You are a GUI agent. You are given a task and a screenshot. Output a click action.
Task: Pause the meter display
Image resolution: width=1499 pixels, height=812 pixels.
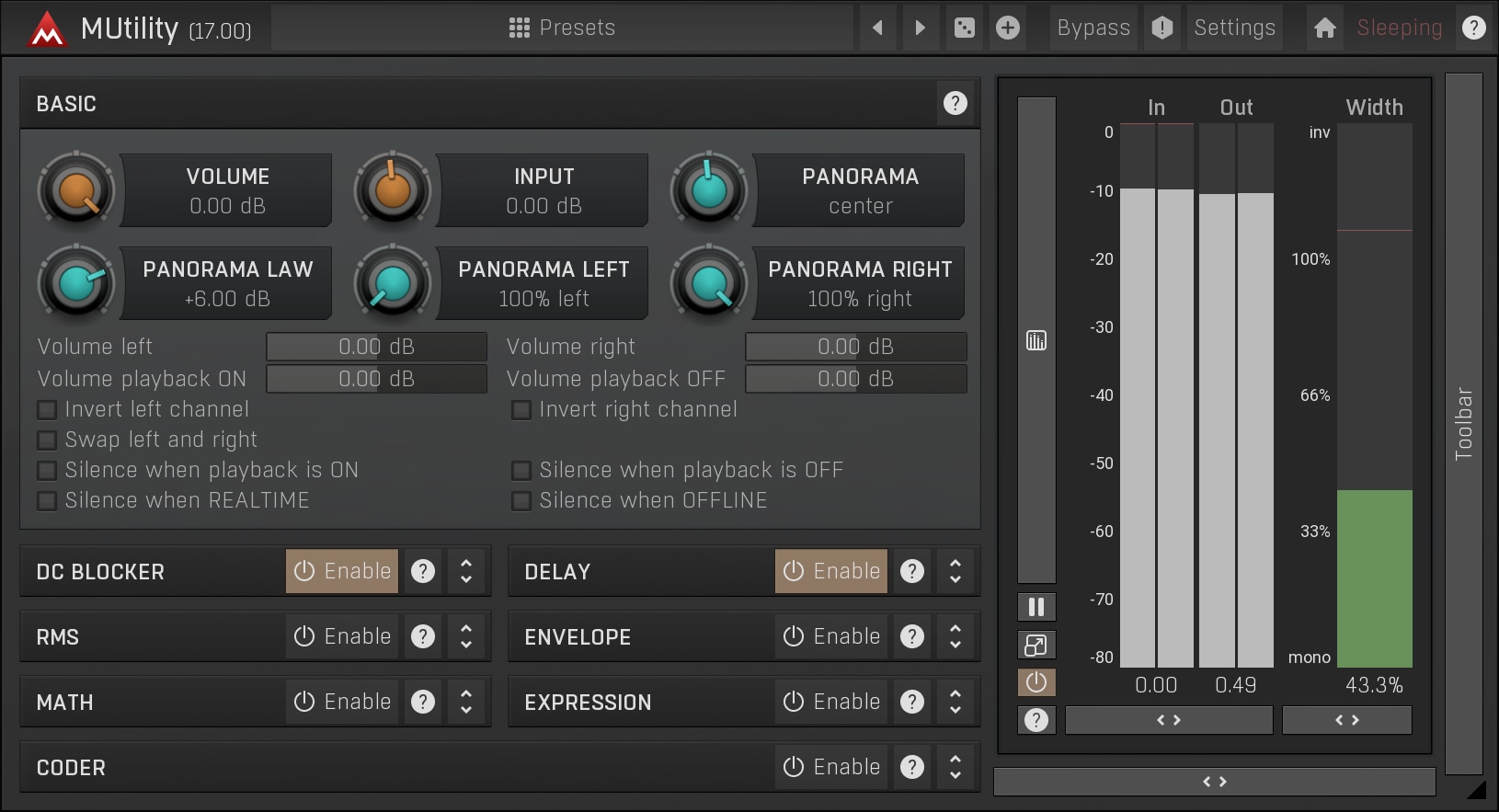1036,607
